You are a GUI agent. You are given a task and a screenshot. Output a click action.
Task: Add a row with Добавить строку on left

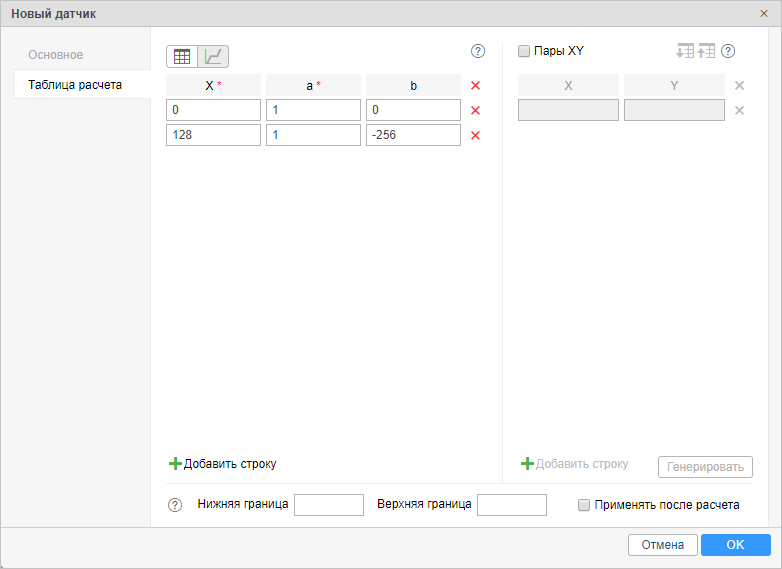coord(222,464)
